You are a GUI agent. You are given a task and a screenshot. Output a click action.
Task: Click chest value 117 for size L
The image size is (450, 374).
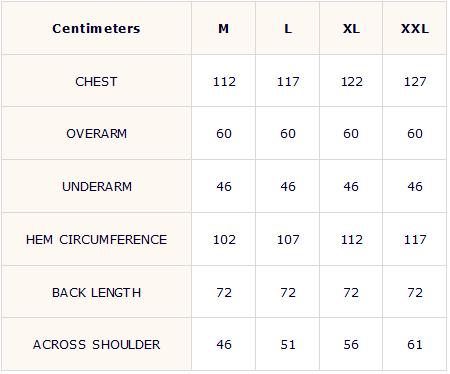288,82
